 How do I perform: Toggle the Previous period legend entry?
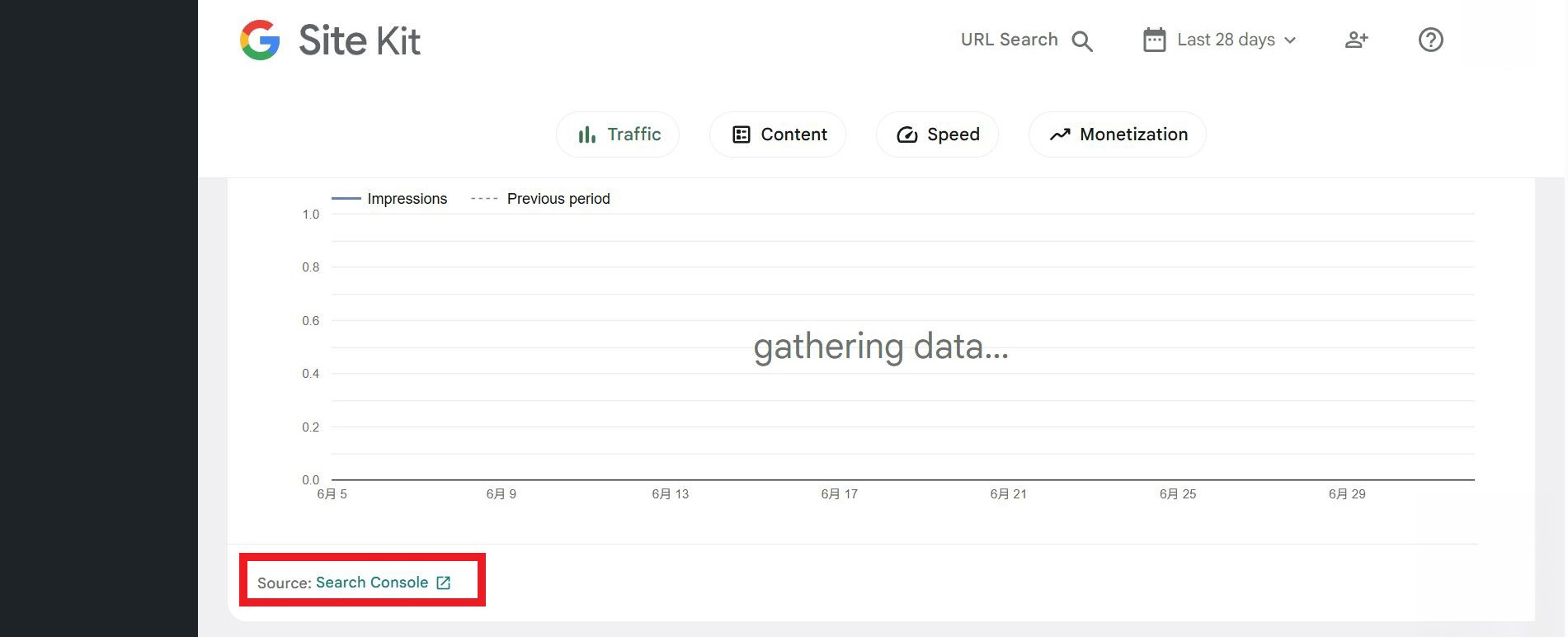tap(540, 199)
